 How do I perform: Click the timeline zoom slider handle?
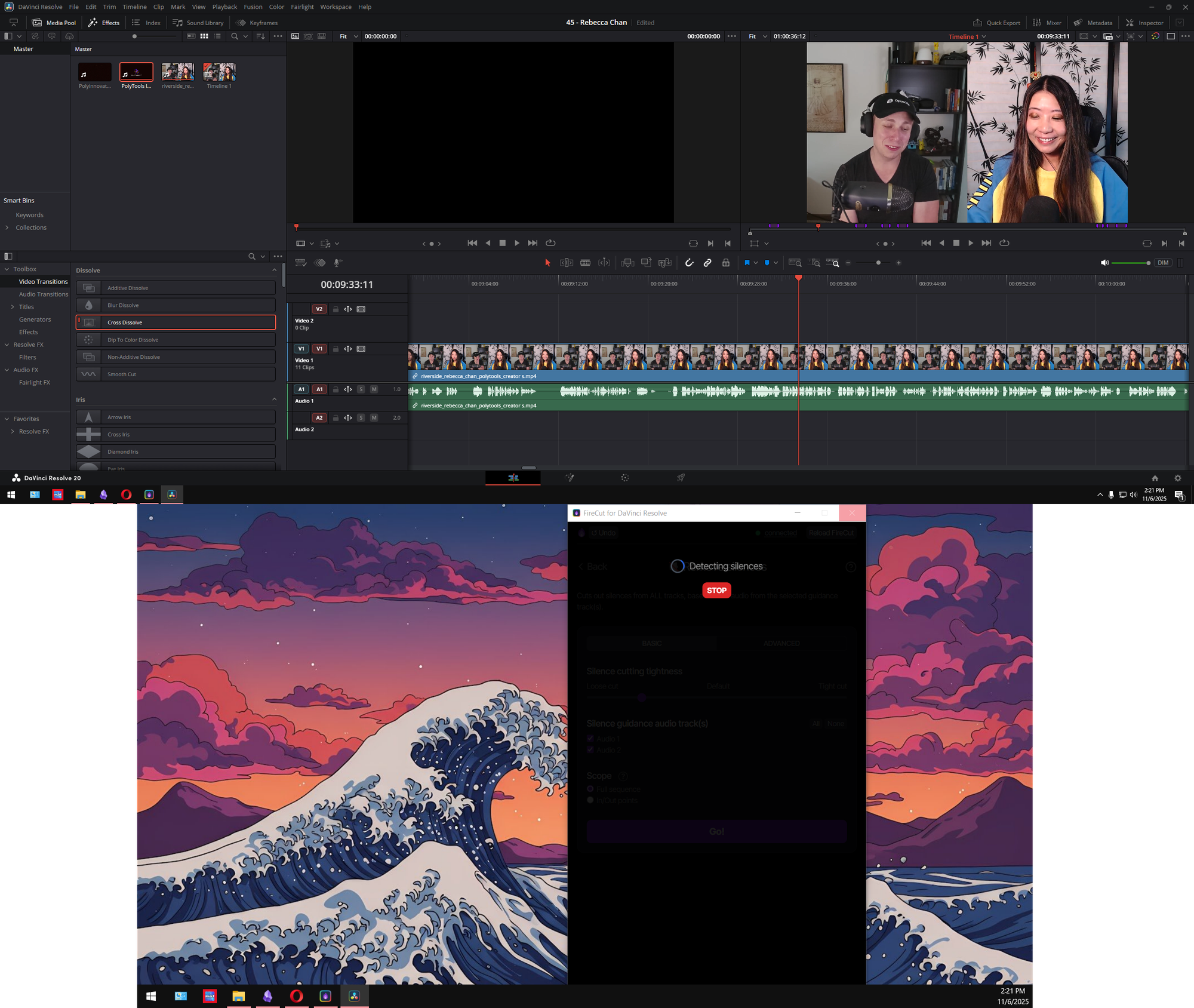point(878,263)
